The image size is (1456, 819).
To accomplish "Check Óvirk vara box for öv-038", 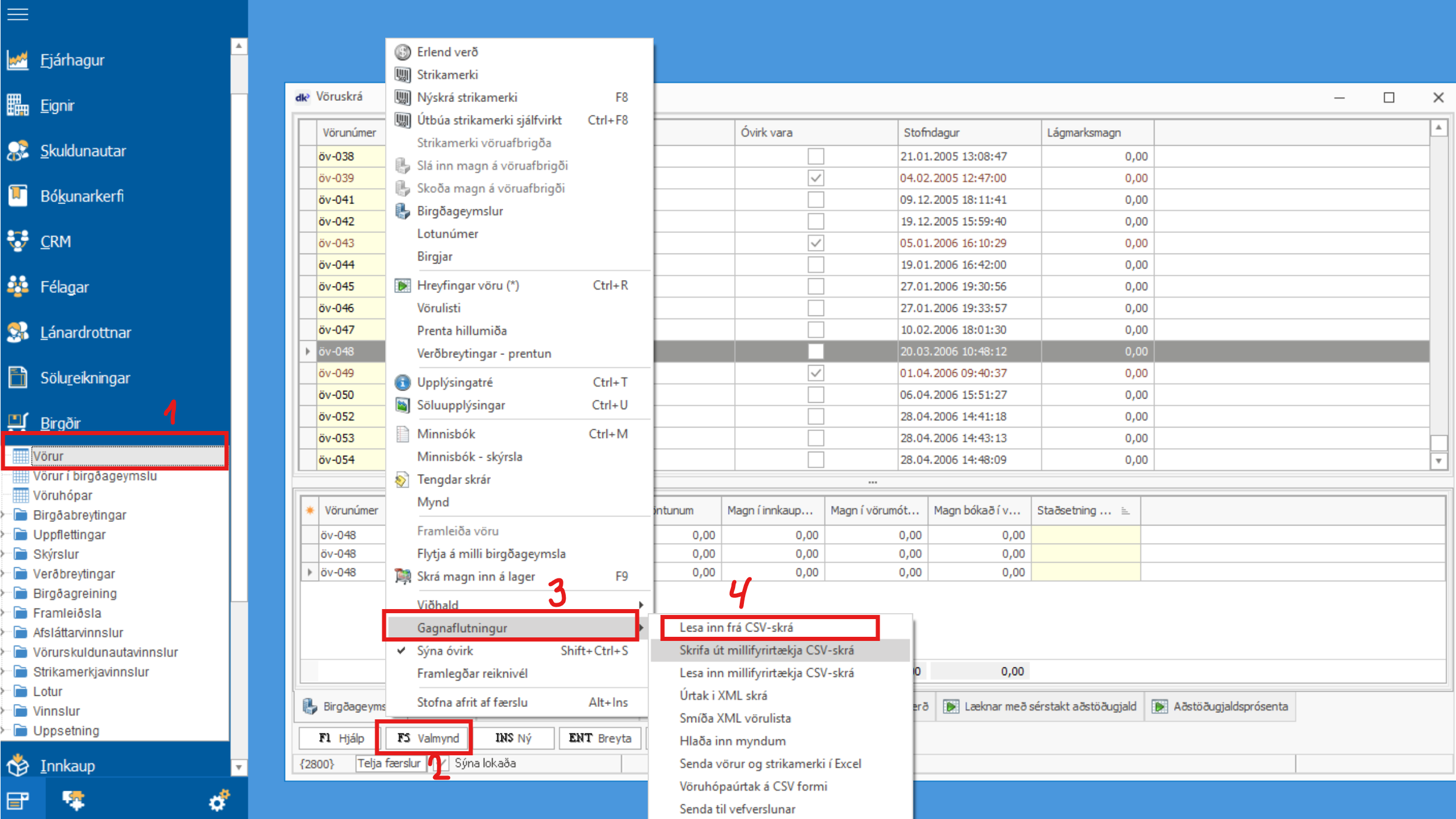I will click(x=815, y=156).
